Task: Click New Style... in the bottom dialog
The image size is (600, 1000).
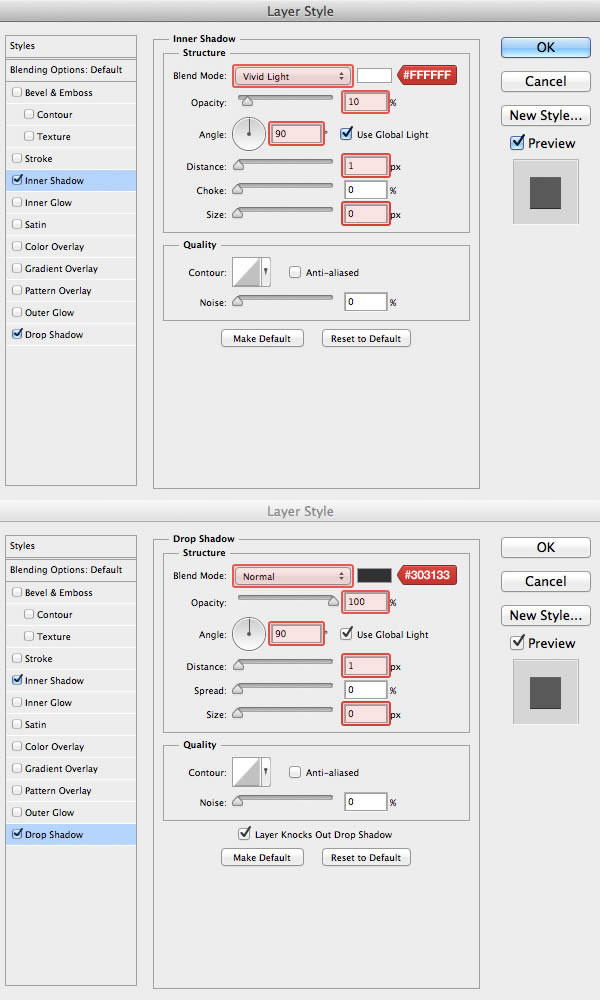Action: tap(546, 615)
